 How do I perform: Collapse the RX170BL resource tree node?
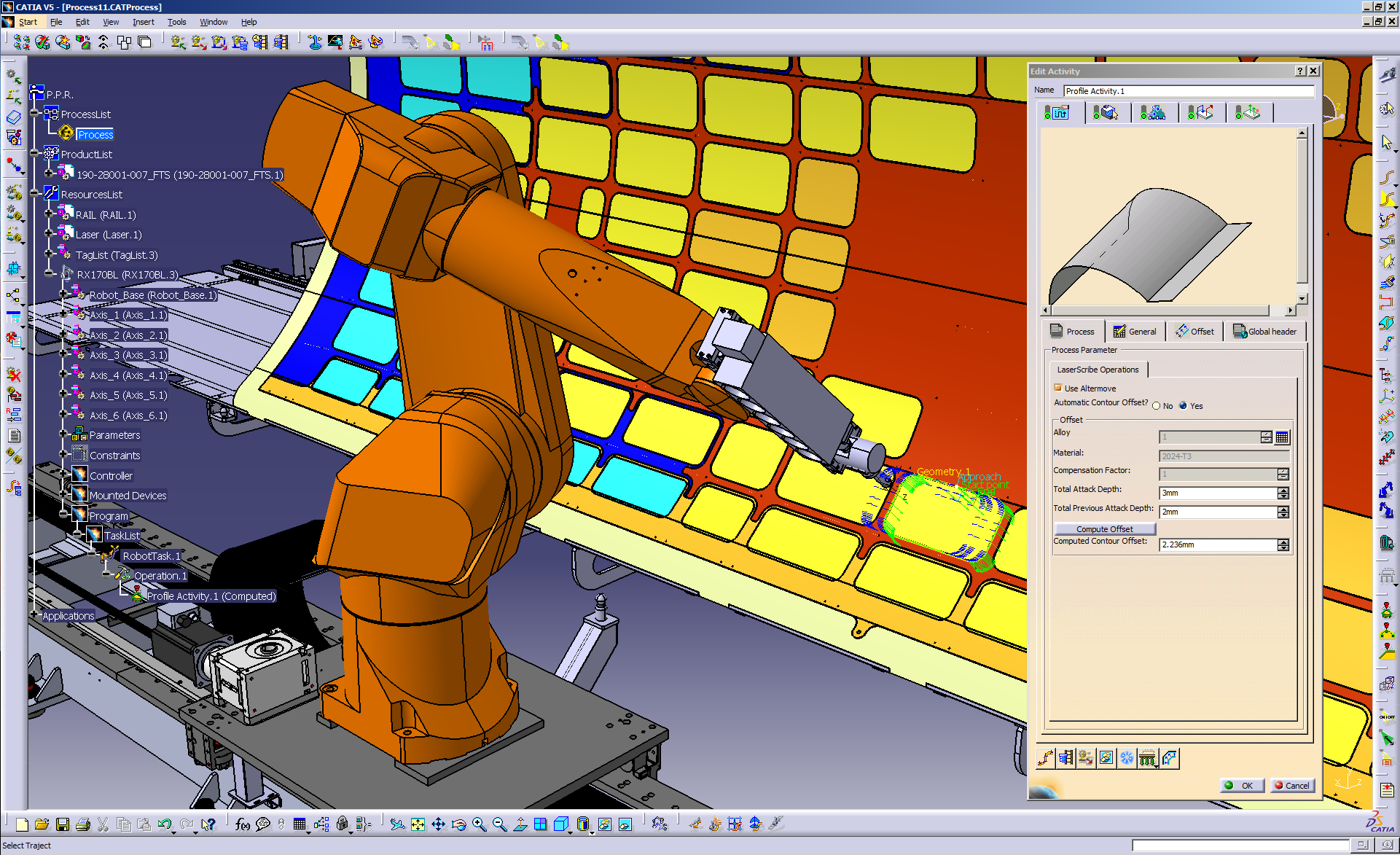49,274
